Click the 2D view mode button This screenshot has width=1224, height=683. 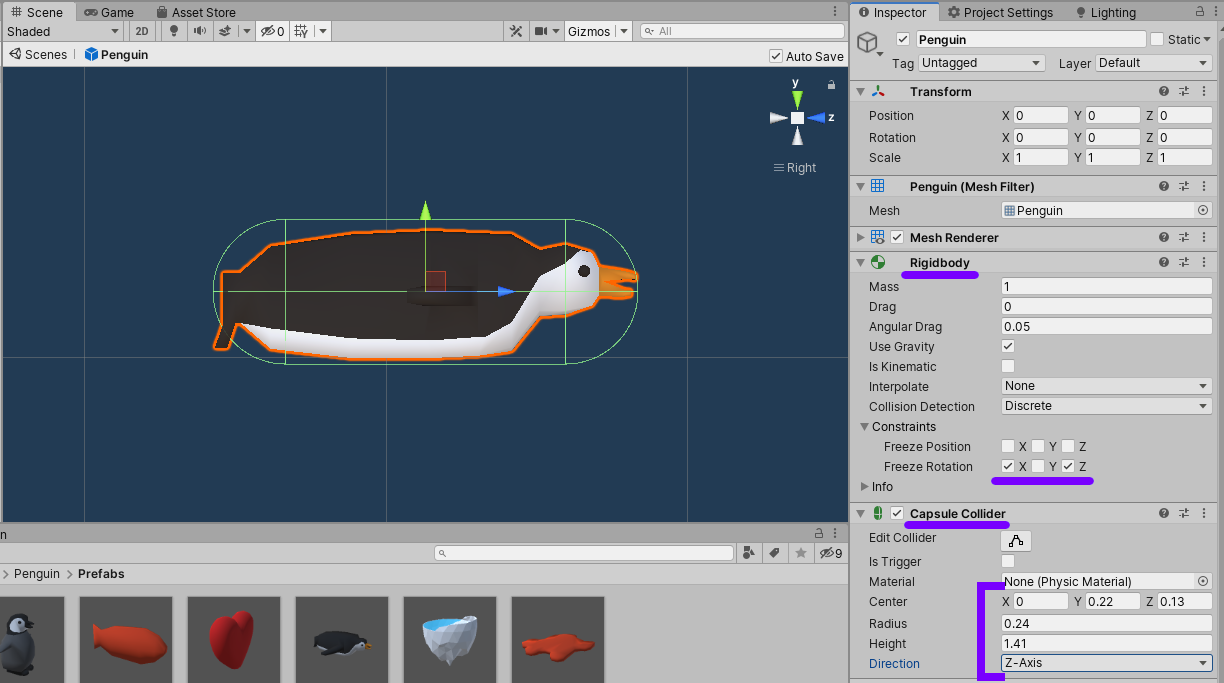[142, 31]
